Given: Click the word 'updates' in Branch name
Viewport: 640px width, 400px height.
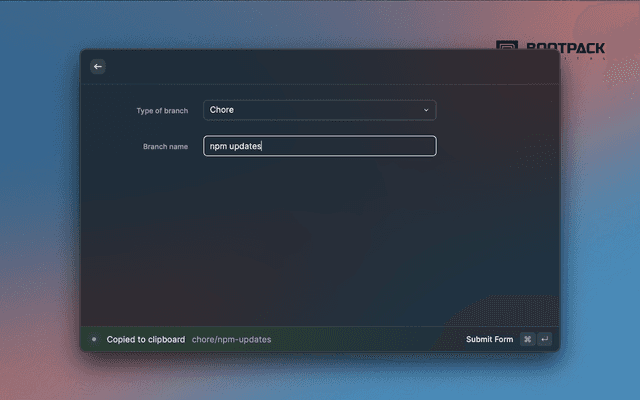Looking at the screenshot, I should (246, 146).
